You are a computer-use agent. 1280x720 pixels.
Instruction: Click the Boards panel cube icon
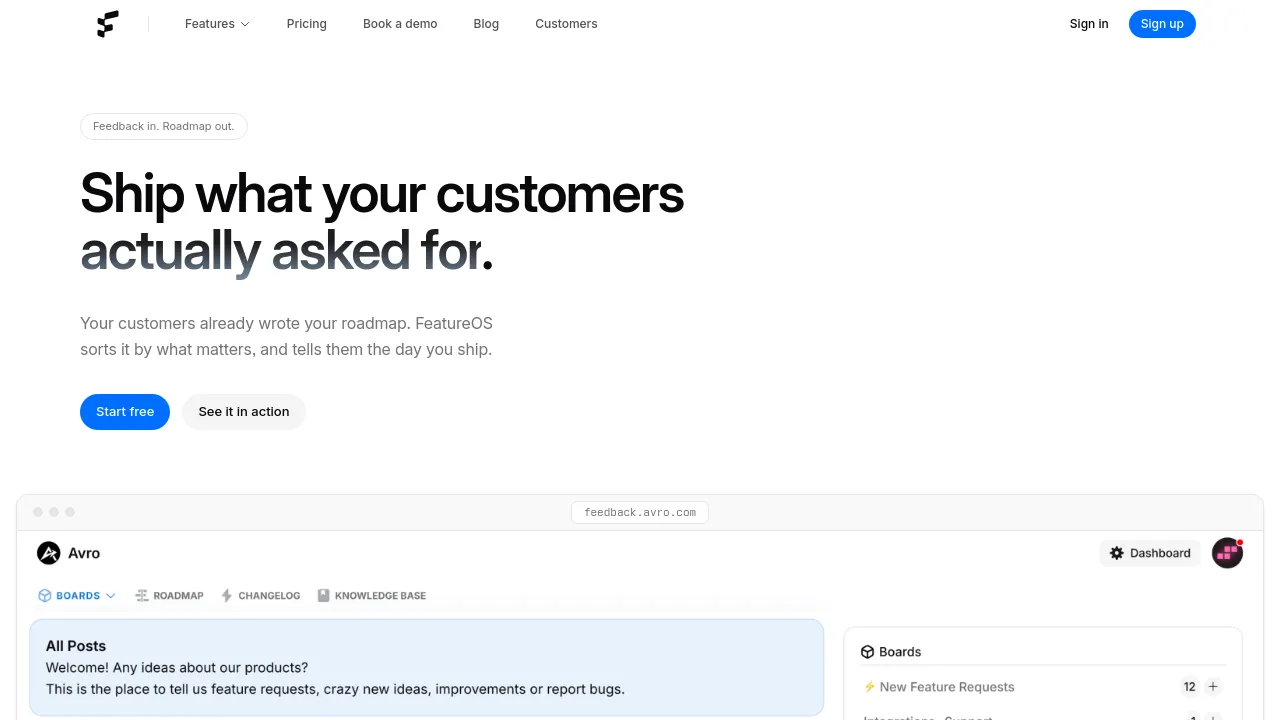tap(868, 652)
